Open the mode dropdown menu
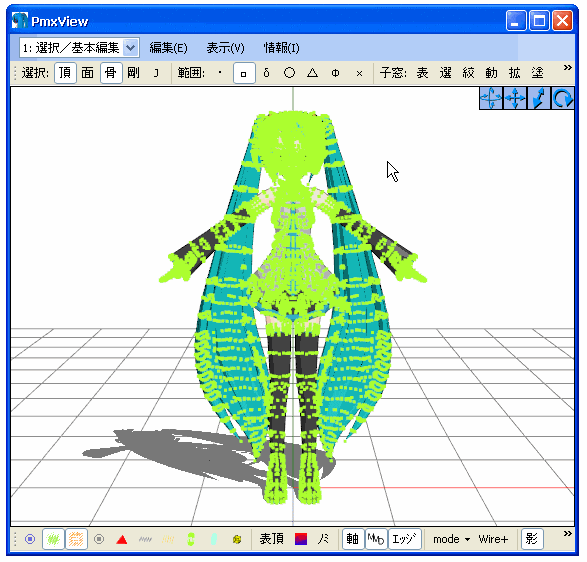The image size is (587, 562). coord(451,539)
